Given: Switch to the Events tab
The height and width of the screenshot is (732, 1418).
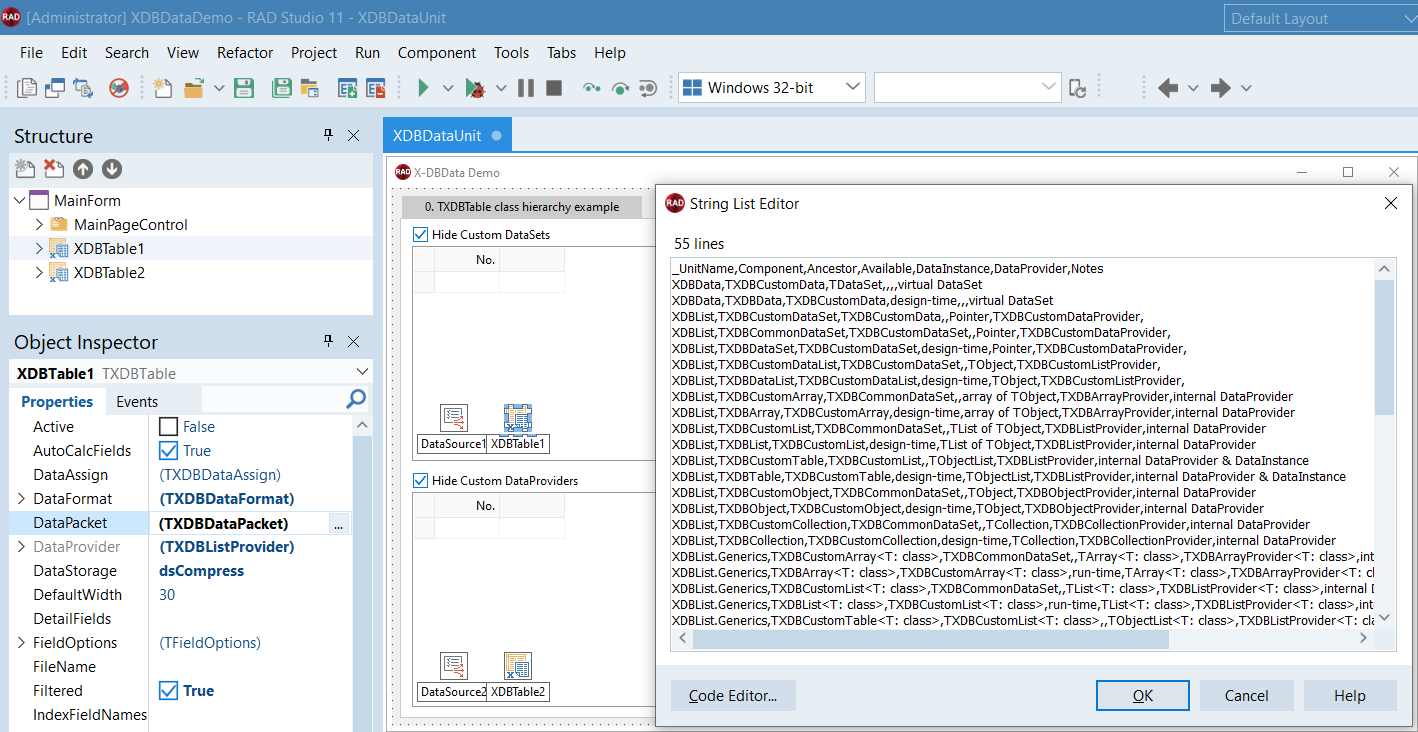Looking at the screenshot, I should coord(137,402).
